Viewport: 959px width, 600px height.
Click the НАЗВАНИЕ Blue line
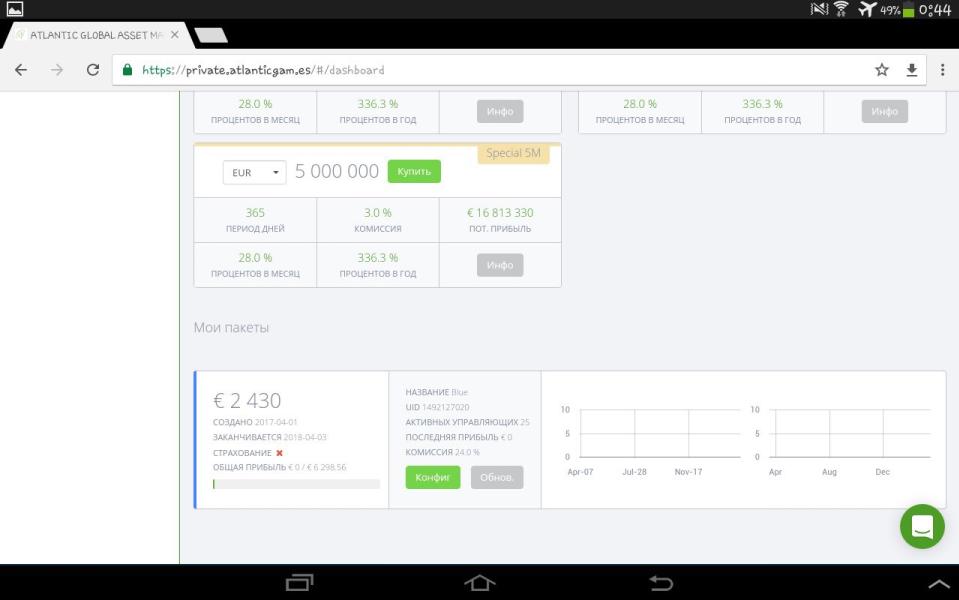click(436, 392)
